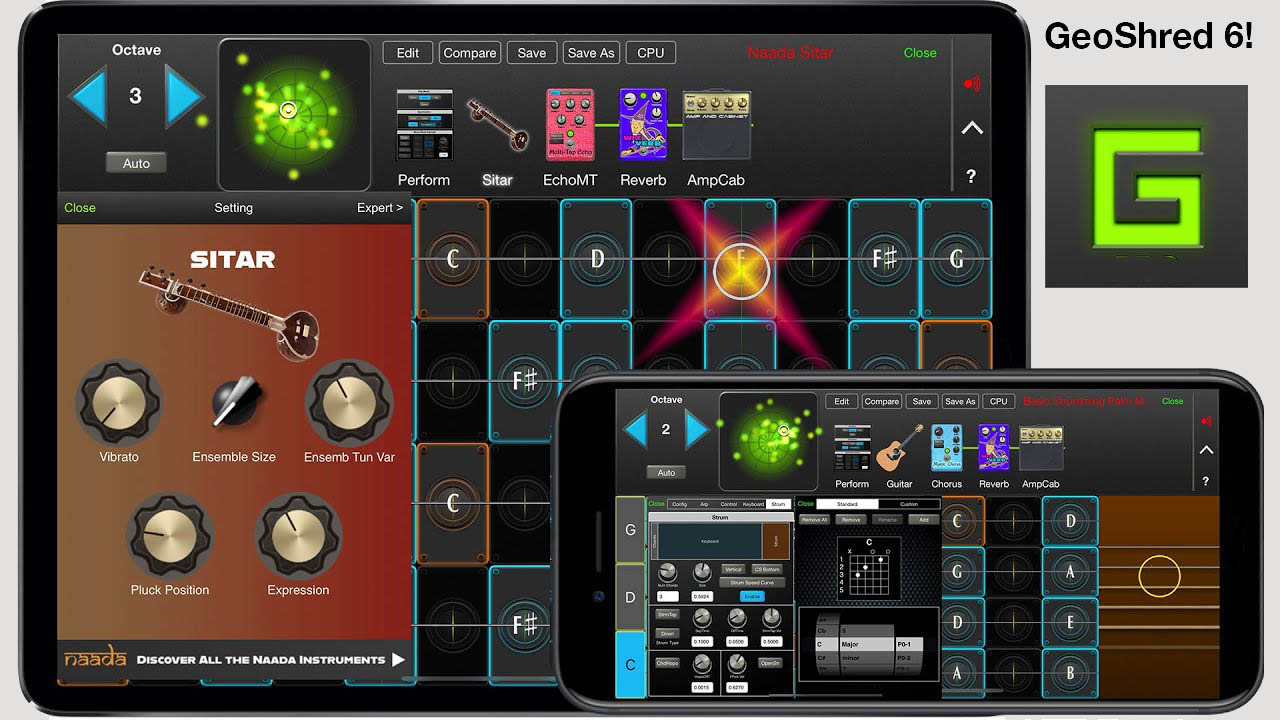Click Discover All The Naada Instruments banner
1280x720 pixels.
coord(236,660)
